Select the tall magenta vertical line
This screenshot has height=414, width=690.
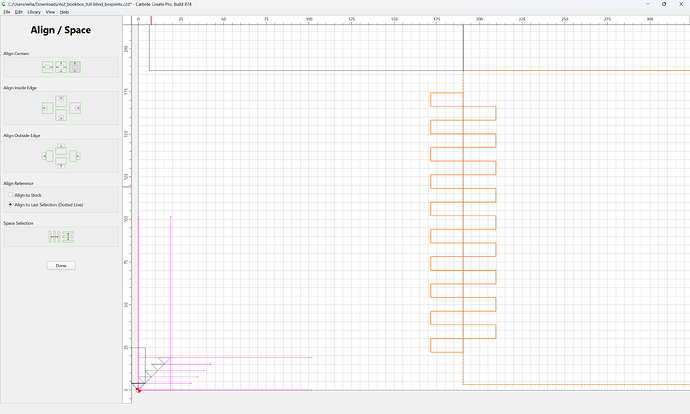pyautogui.click(x=171, y=303)
